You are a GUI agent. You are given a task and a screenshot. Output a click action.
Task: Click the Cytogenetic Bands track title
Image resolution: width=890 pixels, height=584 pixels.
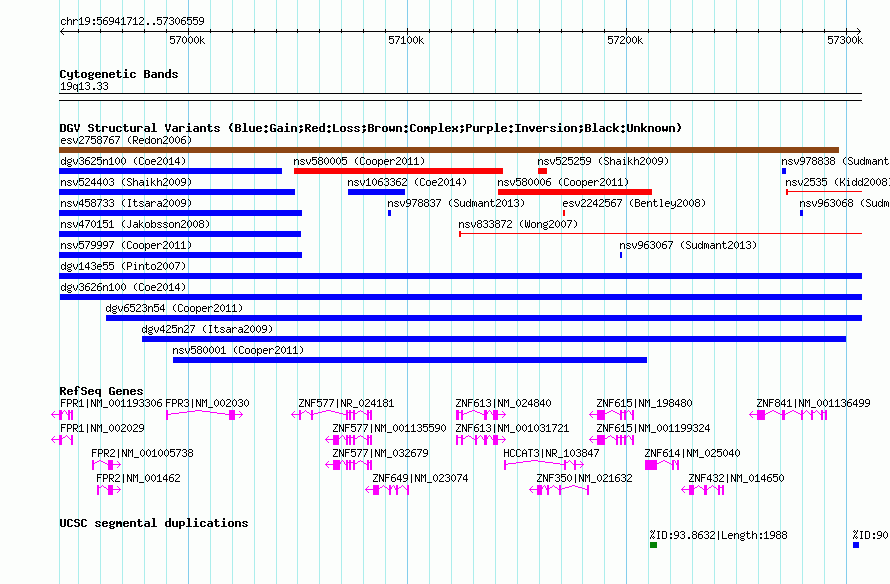[119, 74]
